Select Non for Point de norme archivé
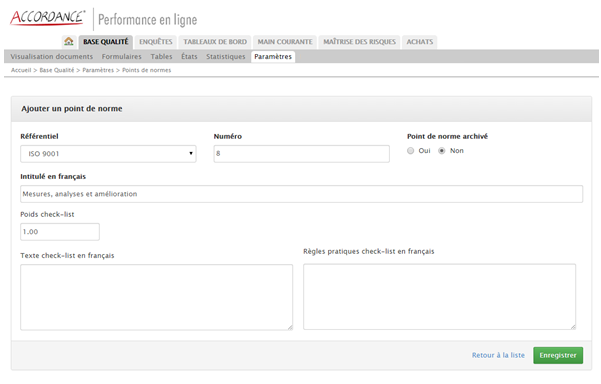This screenshot has height=384, width=601. (442, 151)
